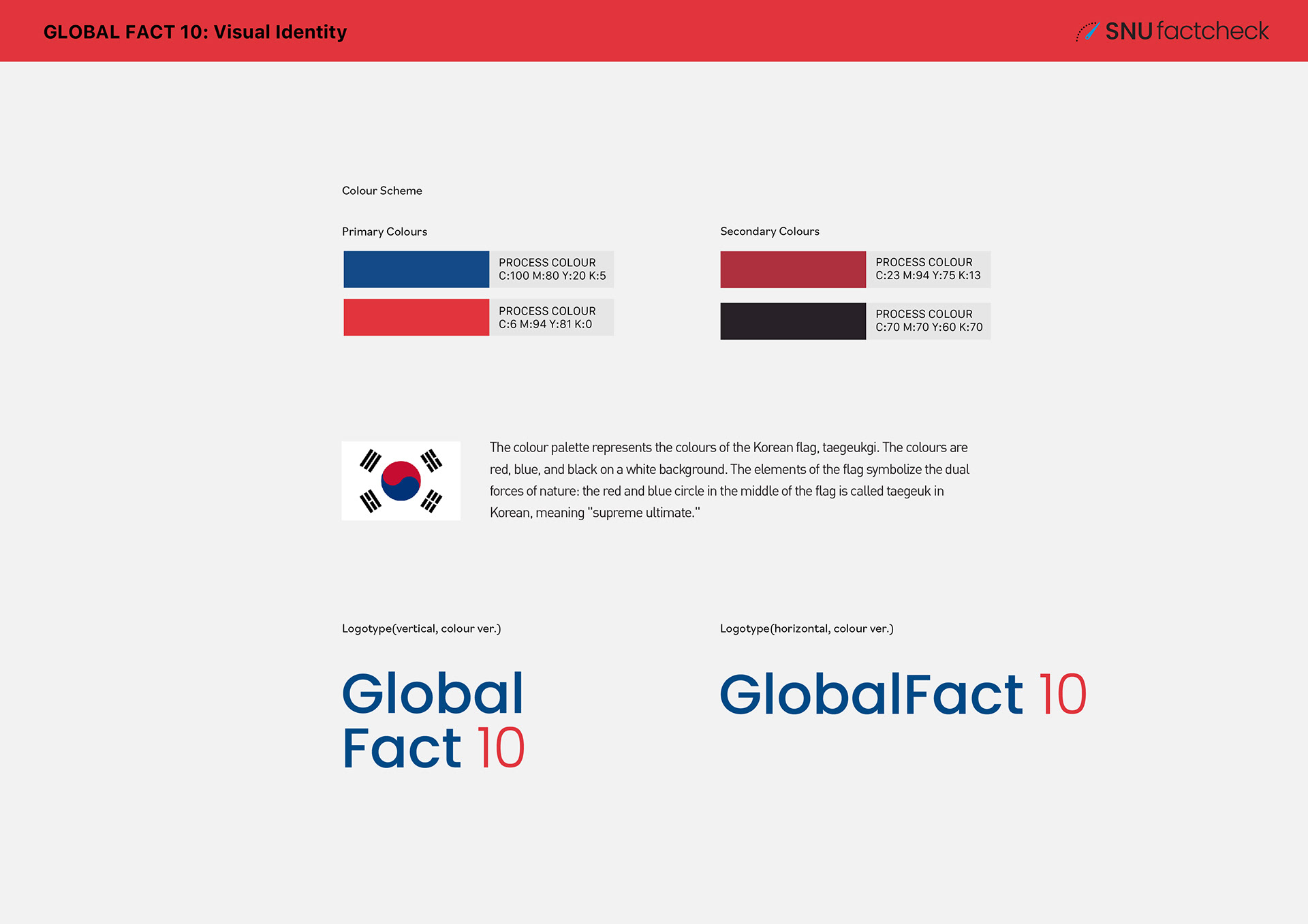Click the 'C:100 M:80 Y:20 K:5' value

(x=552, y=276)
